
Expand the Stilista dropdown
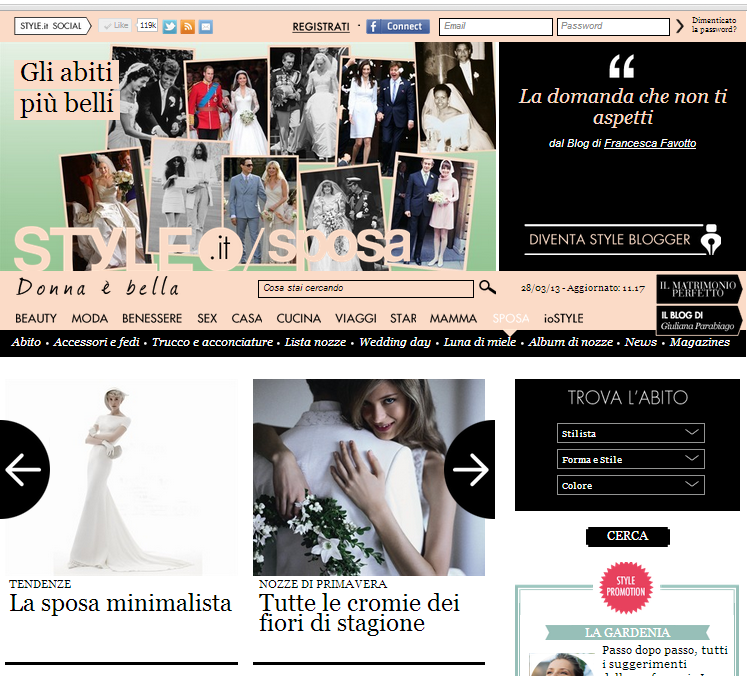(630, 433)
